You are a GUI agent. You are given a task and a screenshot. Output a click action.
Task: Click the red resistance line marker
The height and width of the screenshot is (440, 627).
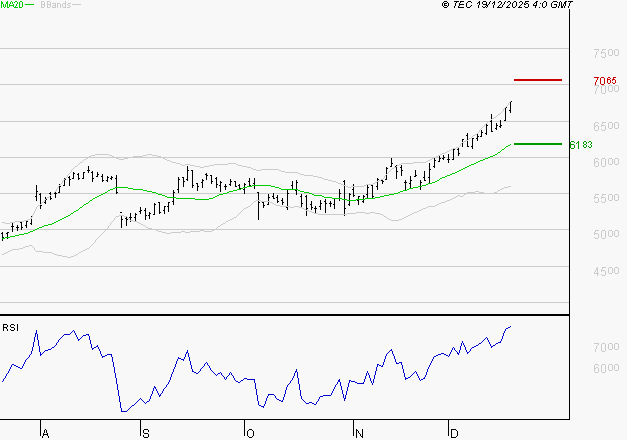point(538,80)
